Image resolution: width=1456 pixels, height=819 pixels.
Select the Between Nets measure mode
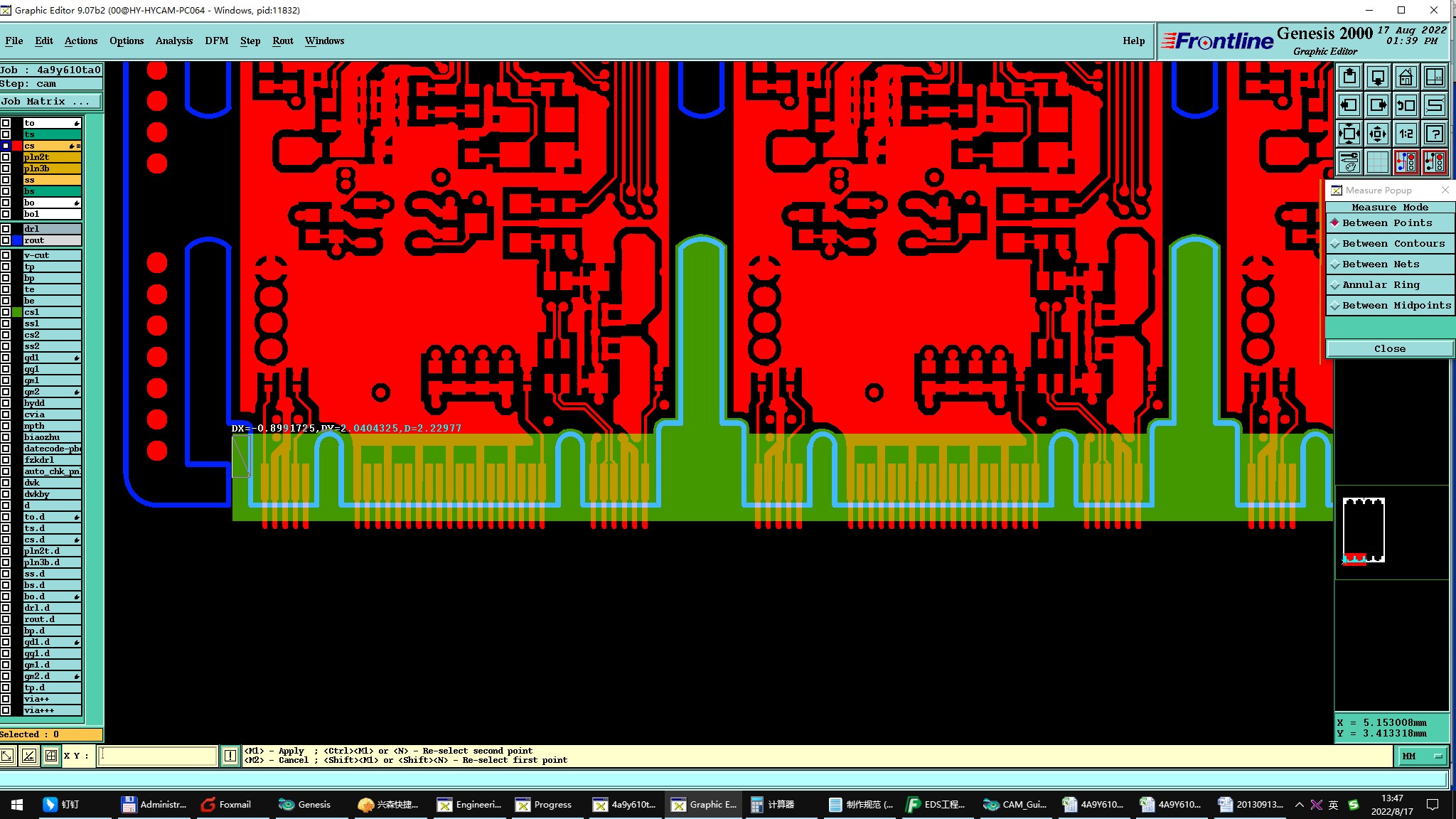[x=1390, y=264]
